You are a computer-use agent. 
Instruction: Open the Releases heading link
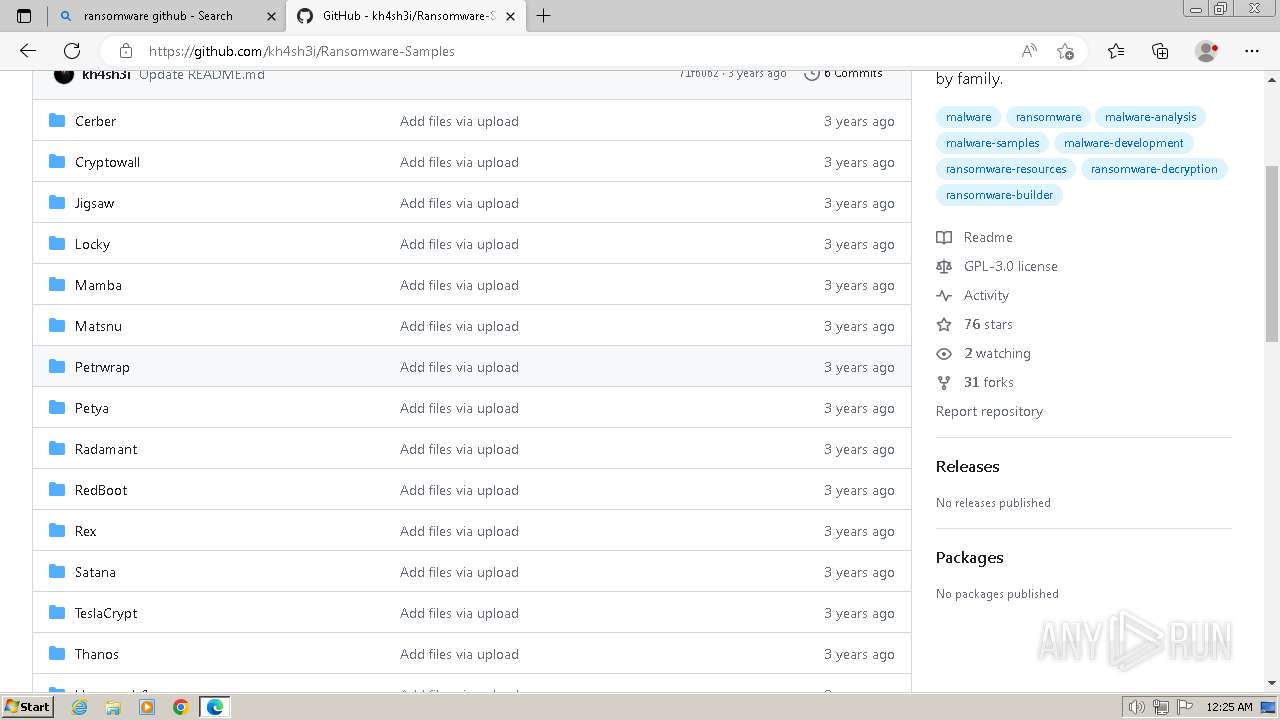coord(967,466)
